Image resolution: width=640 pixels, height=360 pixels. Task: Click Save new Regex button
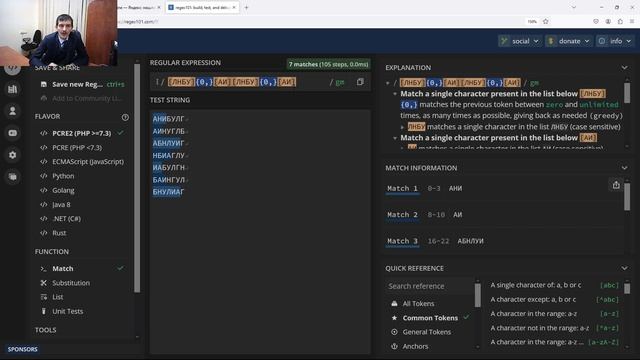coord(82,84)
